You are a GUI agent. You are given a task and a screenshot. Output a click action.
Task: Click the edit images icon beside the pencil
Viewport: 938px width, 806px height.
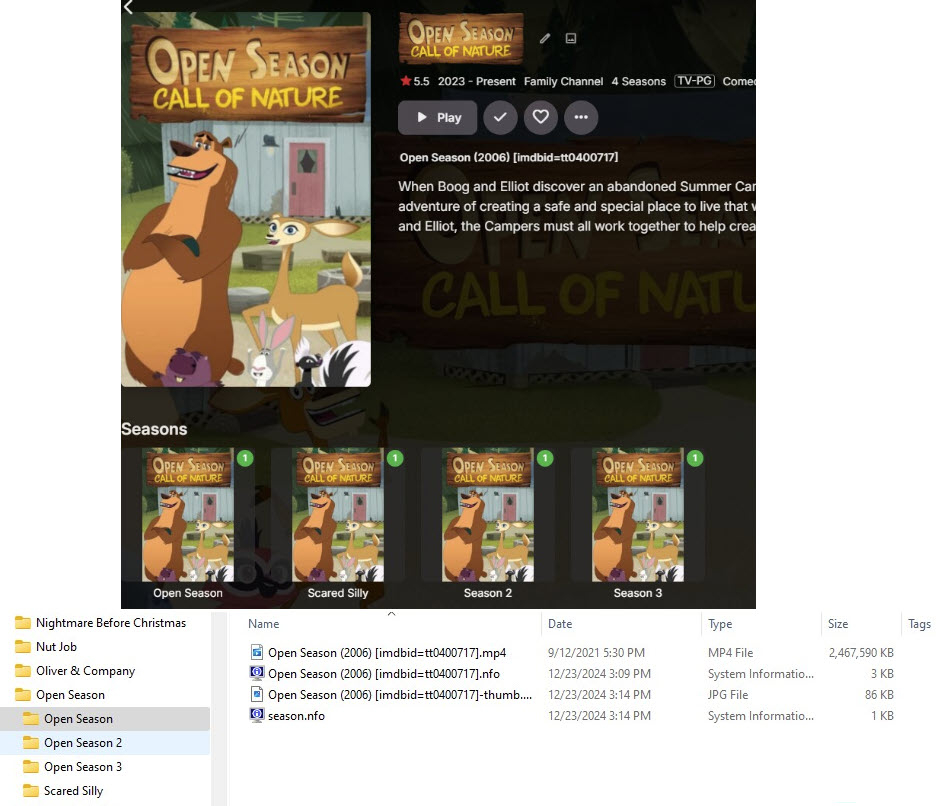point(571,38)
